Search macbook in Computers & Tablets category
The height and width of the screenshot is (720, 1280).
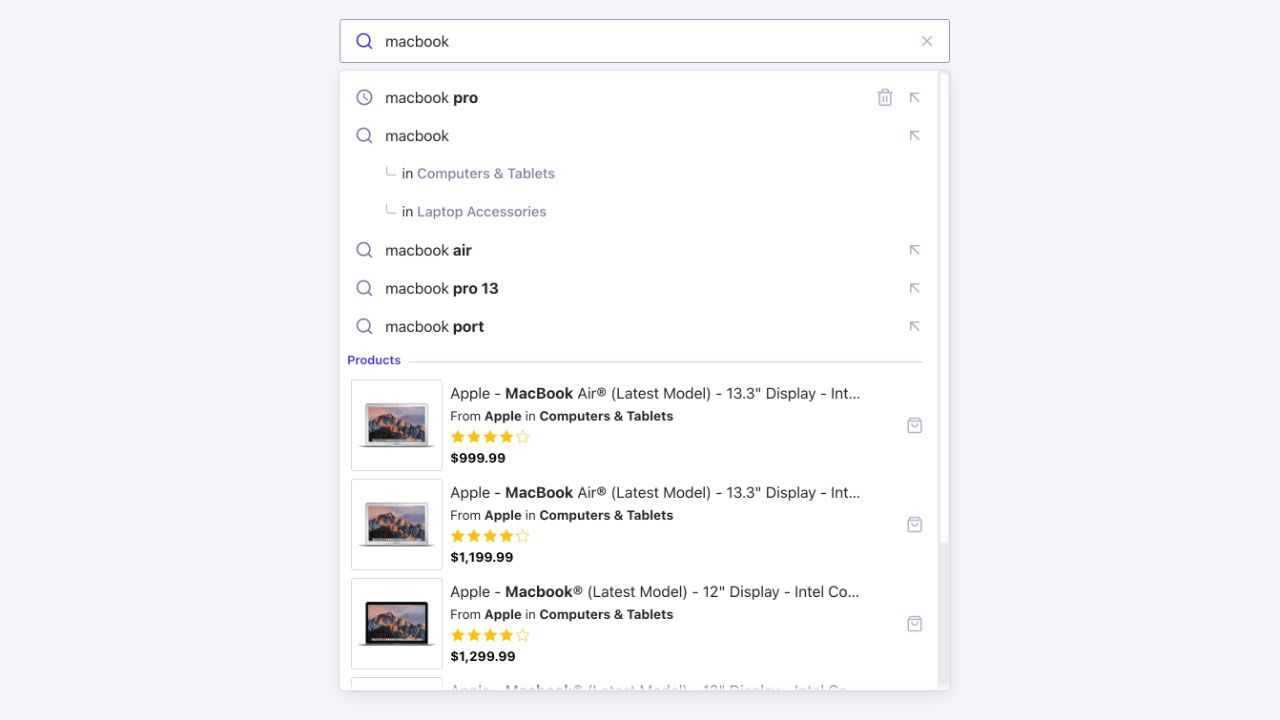pyautogui.click(x=485, y=174)
